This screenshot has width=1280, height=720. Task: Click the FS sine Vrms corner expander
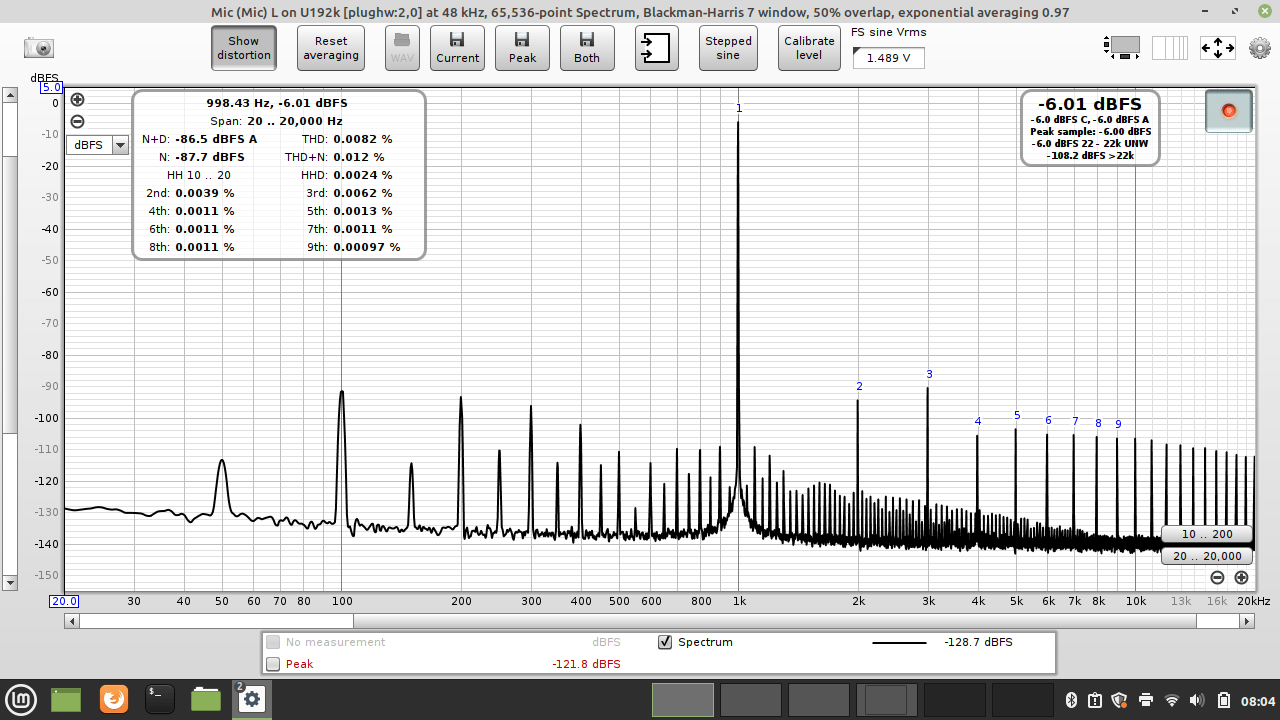[858, 52]
